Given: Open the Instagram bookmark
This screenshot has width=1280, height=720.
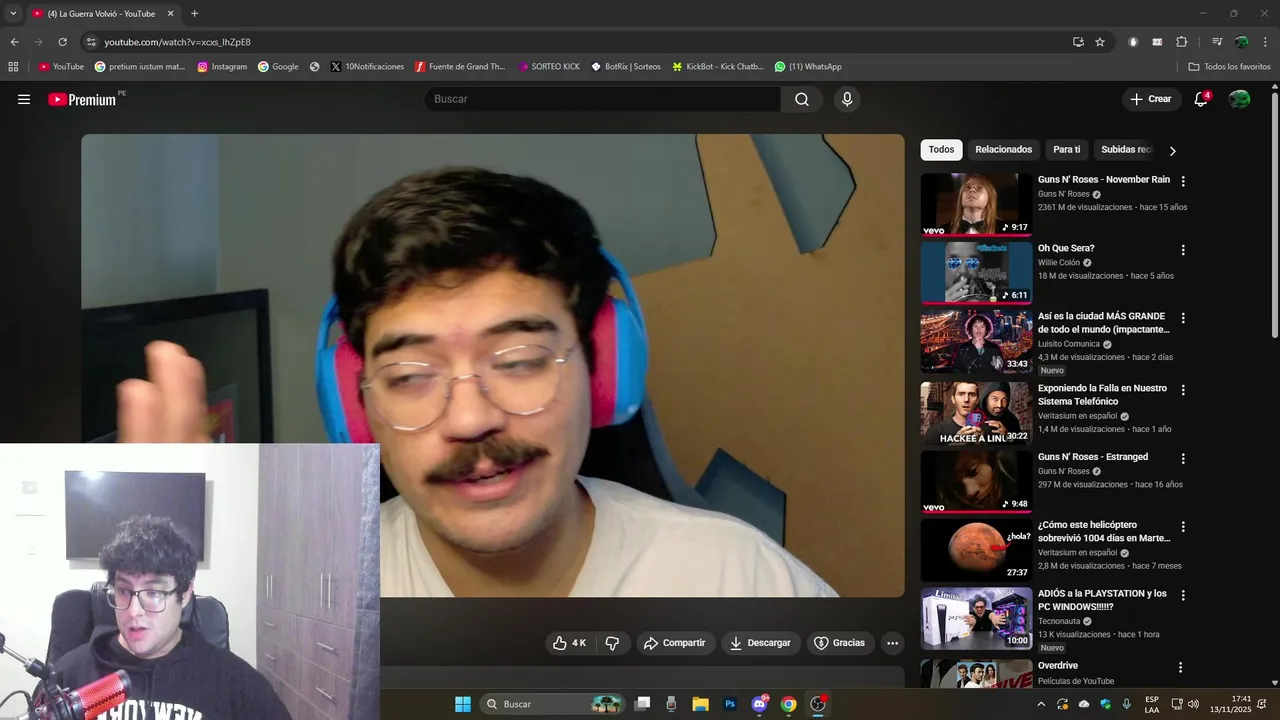Looking at the screenshot, I should pyautogui.click(x=222, y=67).
